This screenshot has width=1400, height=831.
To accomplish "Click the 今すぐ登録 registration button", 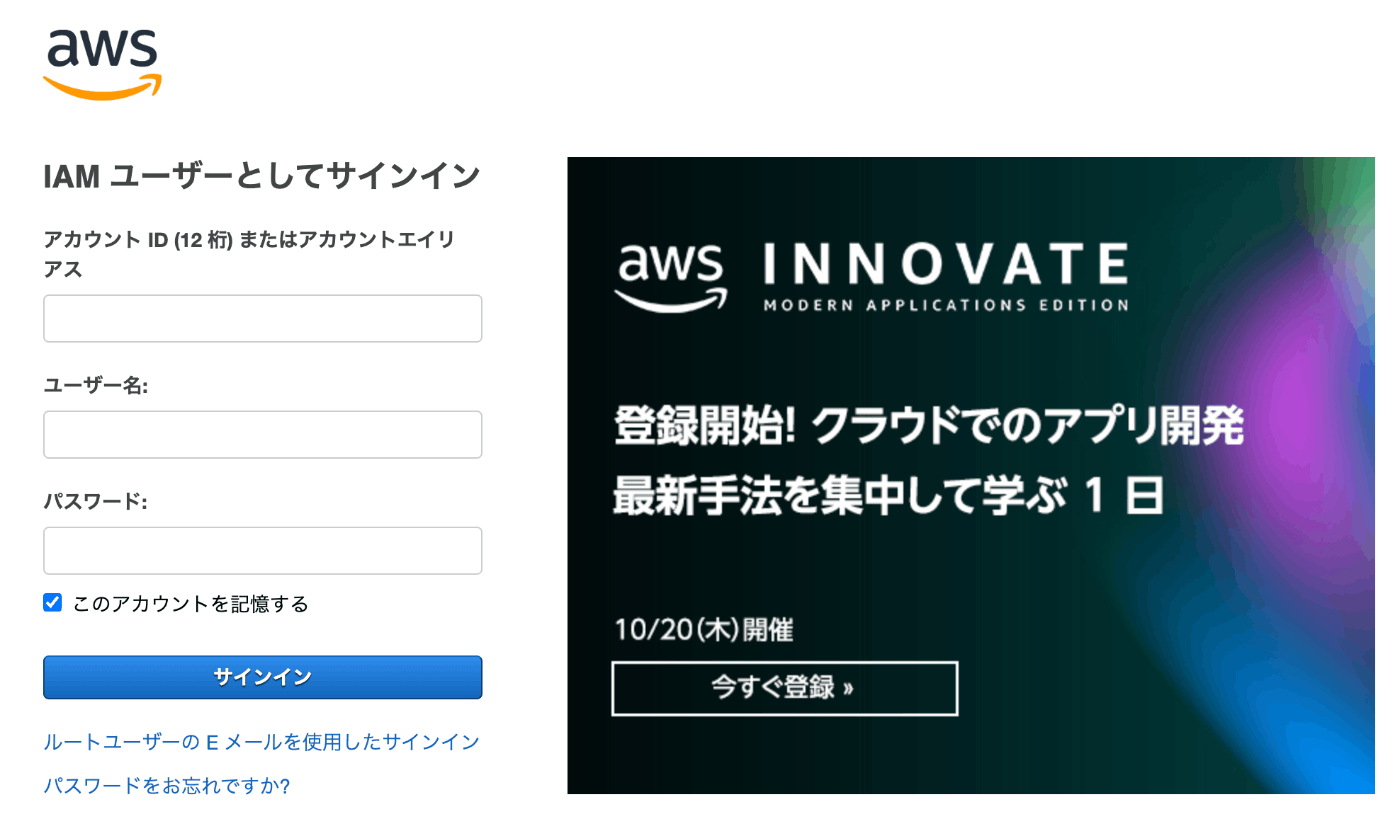I will [x=784, y=688].
